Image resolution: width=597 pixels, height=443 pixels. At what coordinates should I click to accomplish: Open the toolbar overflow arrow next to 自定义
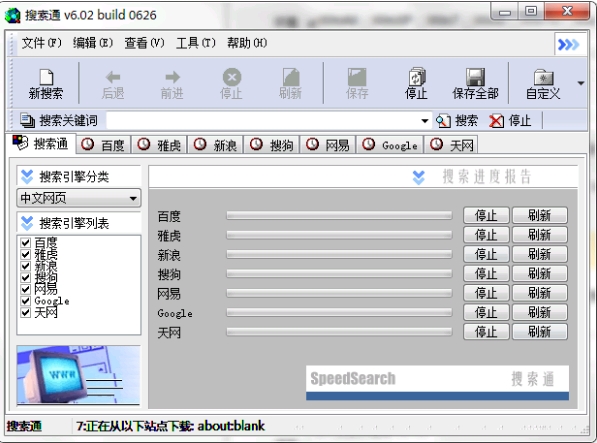(x=581, y=83)
